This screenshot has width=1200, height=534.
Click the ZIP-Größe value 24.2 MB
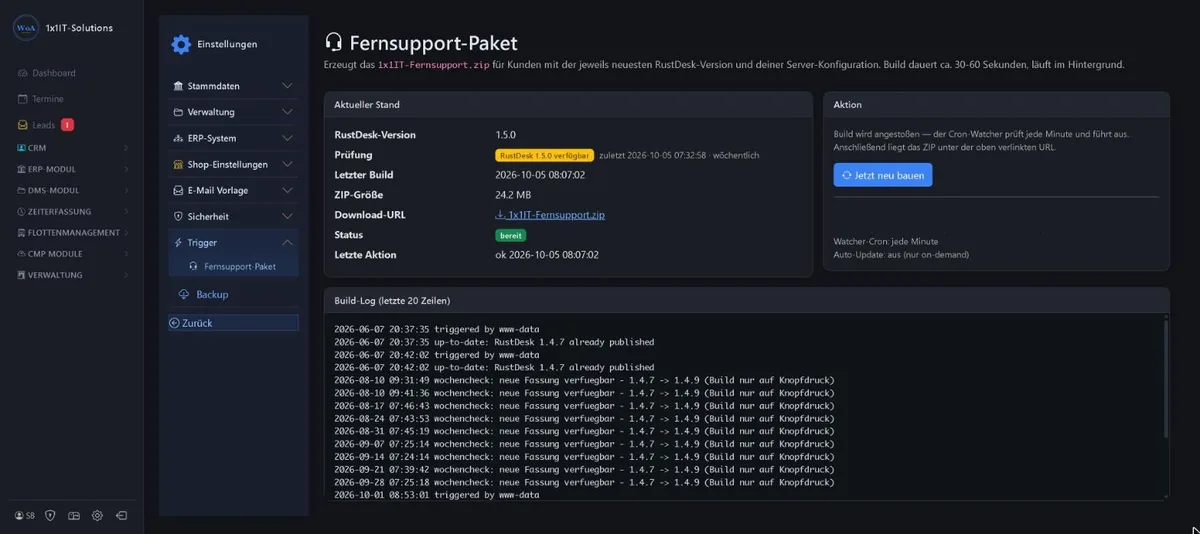pyautogui.click(x=513, y=195)
